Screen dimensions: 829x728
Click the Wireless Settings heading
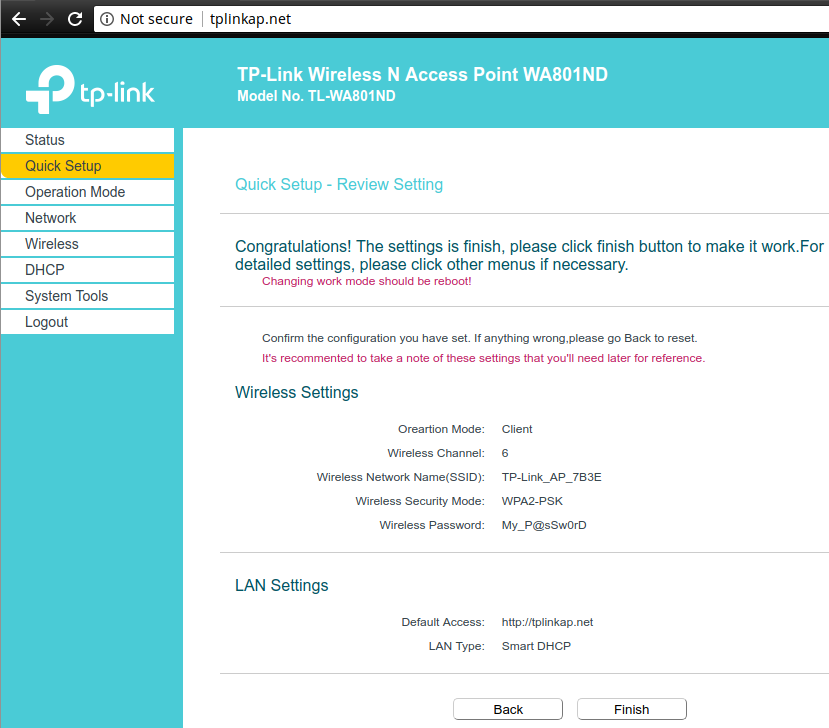(x=297, y=392)
